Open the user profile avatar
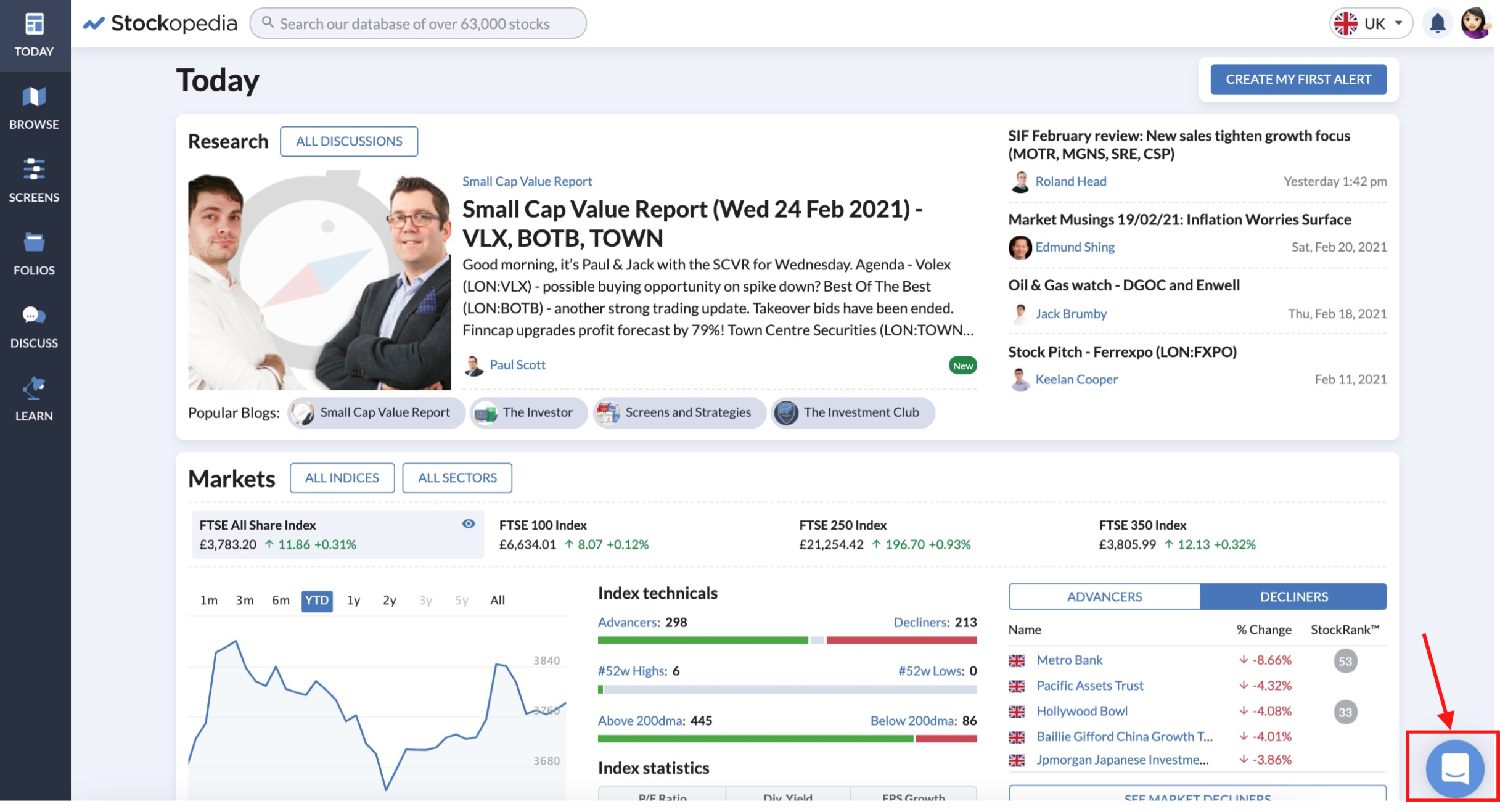 tap(1476, 23)
